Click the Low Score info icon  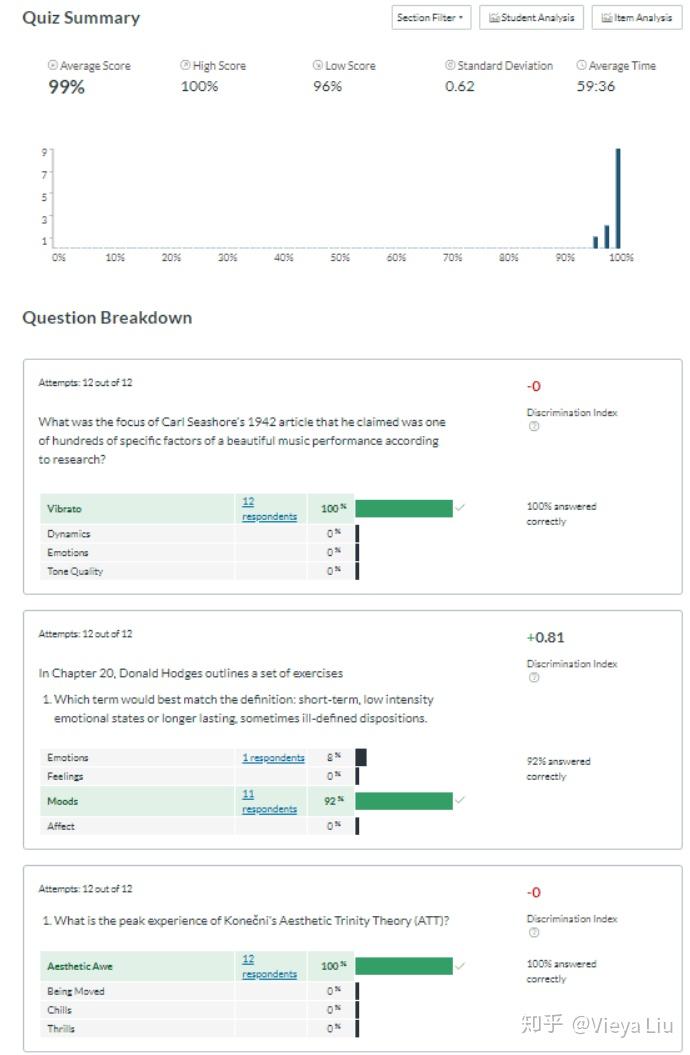(318, 66)
